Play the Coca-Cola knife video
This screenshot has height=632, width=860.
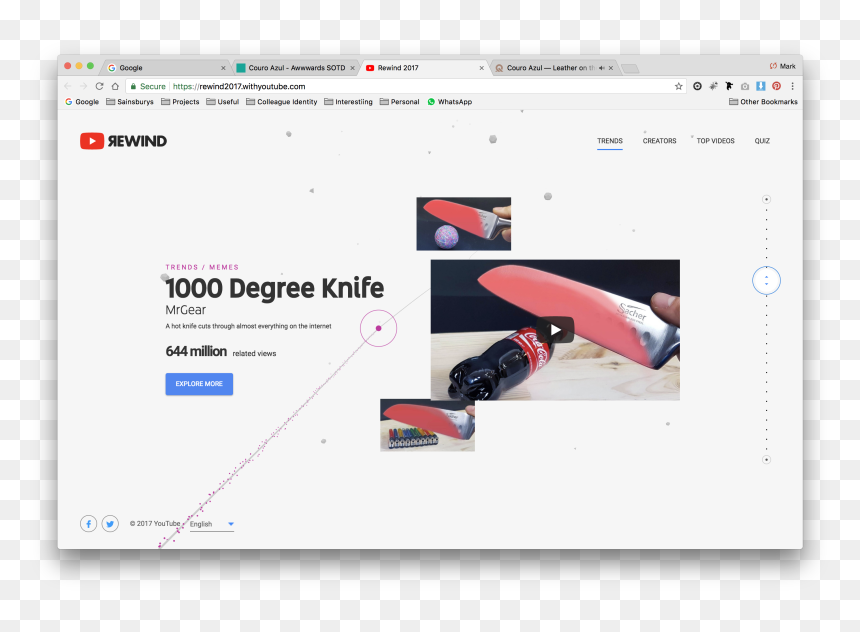click(x=555, y=330)
